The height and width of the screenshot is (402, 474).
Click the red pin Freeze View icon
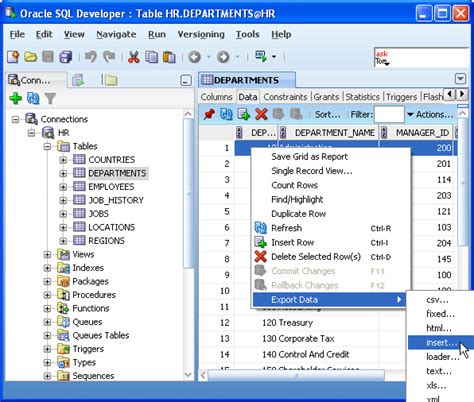coord(209,114)
